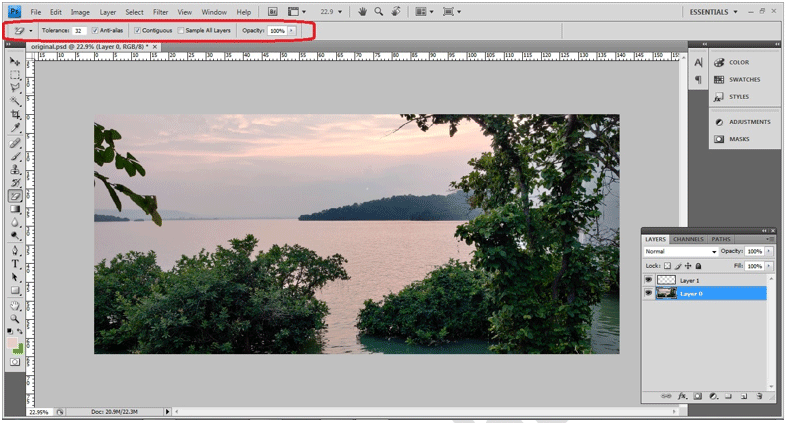Select the Move tool
Image resolution: width=786 pixels, height=423 pixels.
(x=15, y=62)
